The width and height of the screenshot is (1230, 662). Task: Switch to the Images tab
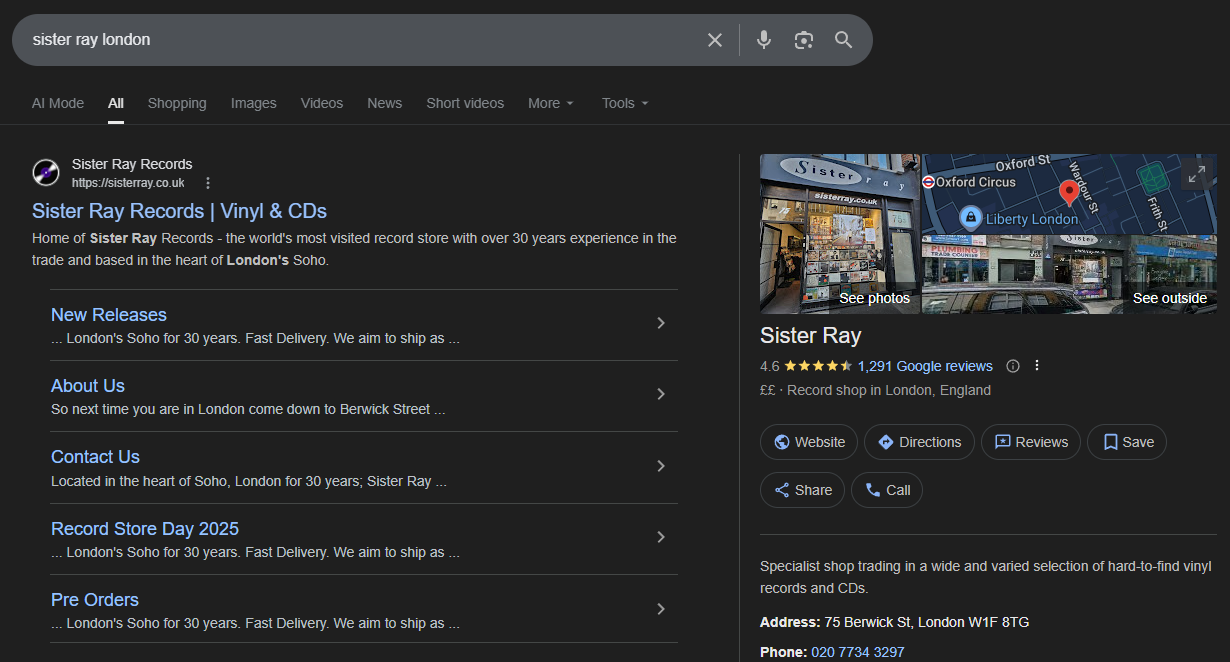(x=253, y=103)
